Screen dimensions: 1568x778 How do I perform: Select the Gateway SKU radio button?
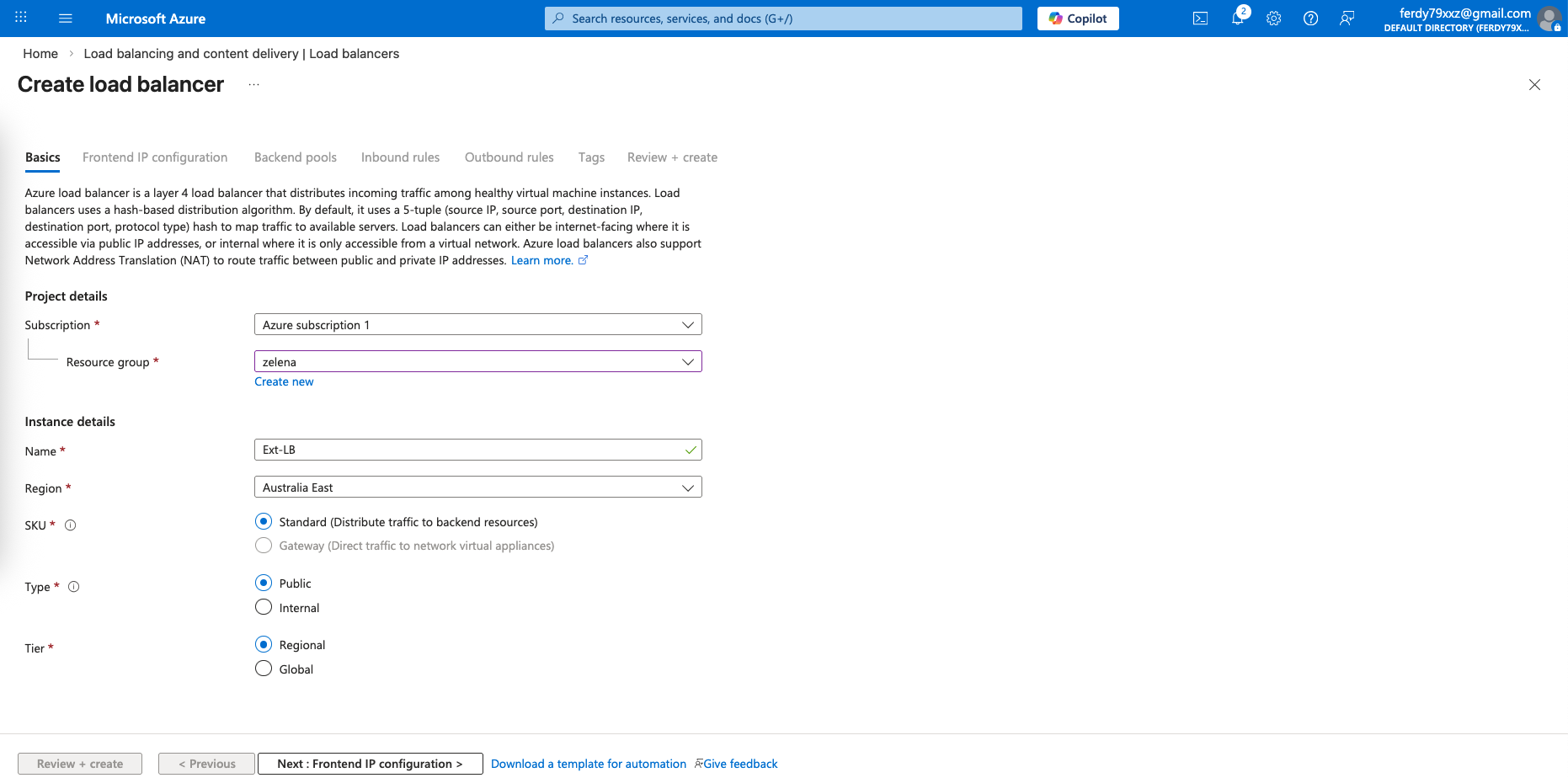coord(264,546)
